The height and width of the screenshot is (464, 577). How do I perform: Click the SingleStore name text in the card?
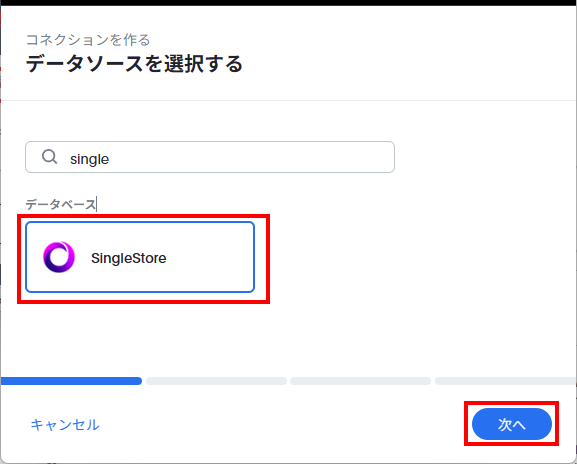point(128,258)
